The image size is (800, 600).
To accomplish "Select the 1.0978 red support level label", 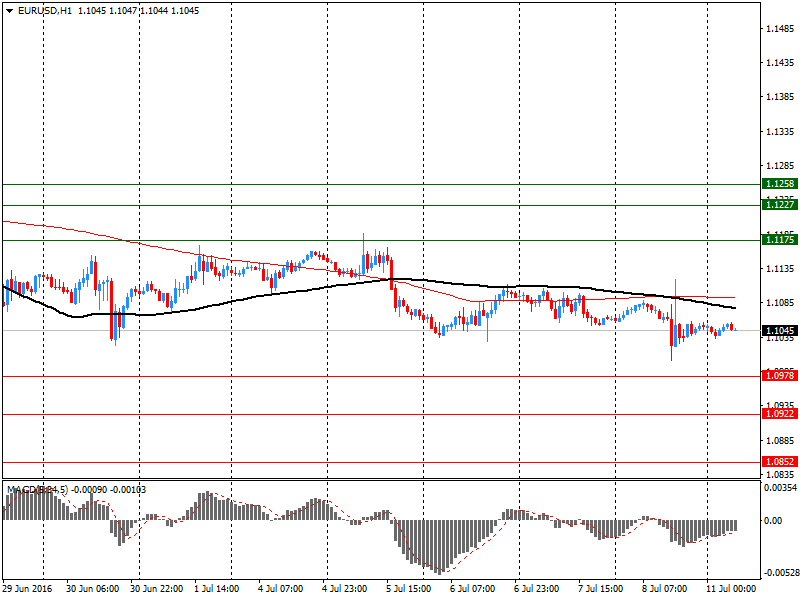I will click(x=780, y=376).
